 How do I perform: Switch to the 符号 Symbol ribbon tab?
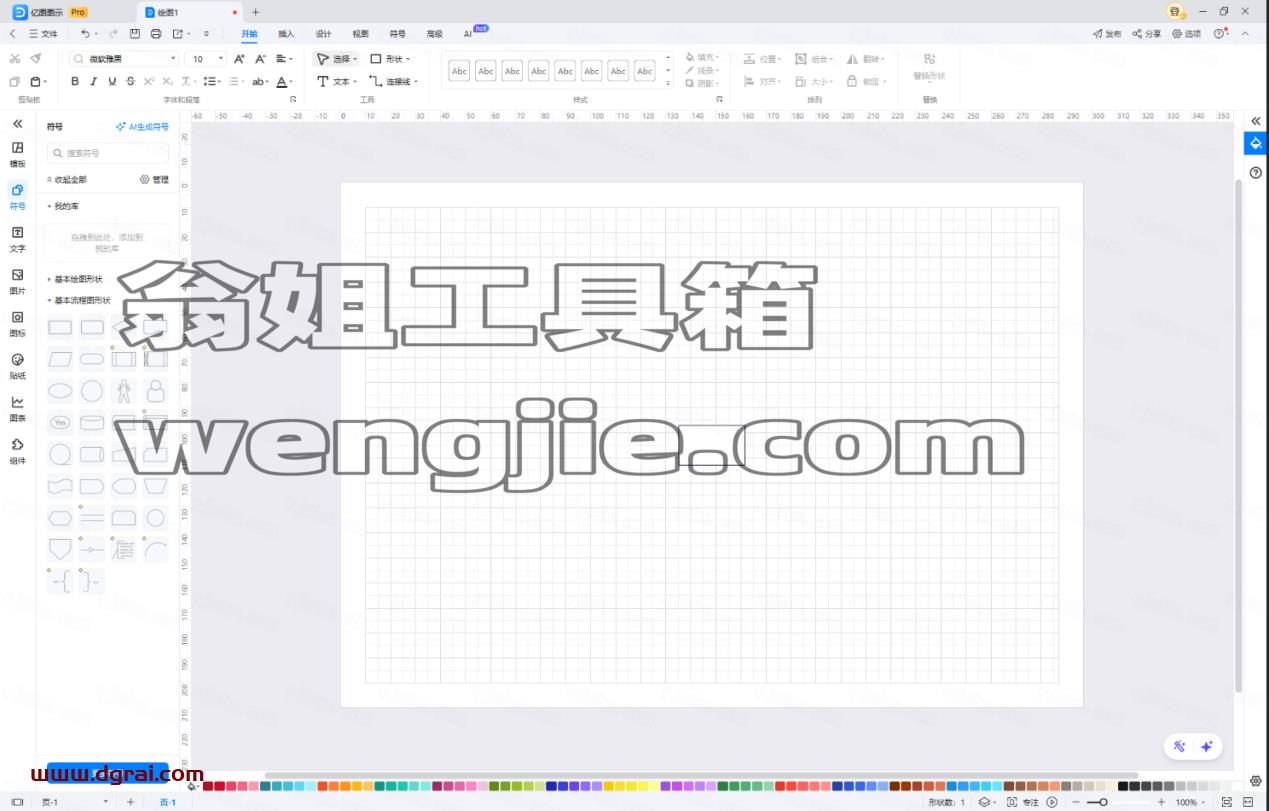coord(397,34)
